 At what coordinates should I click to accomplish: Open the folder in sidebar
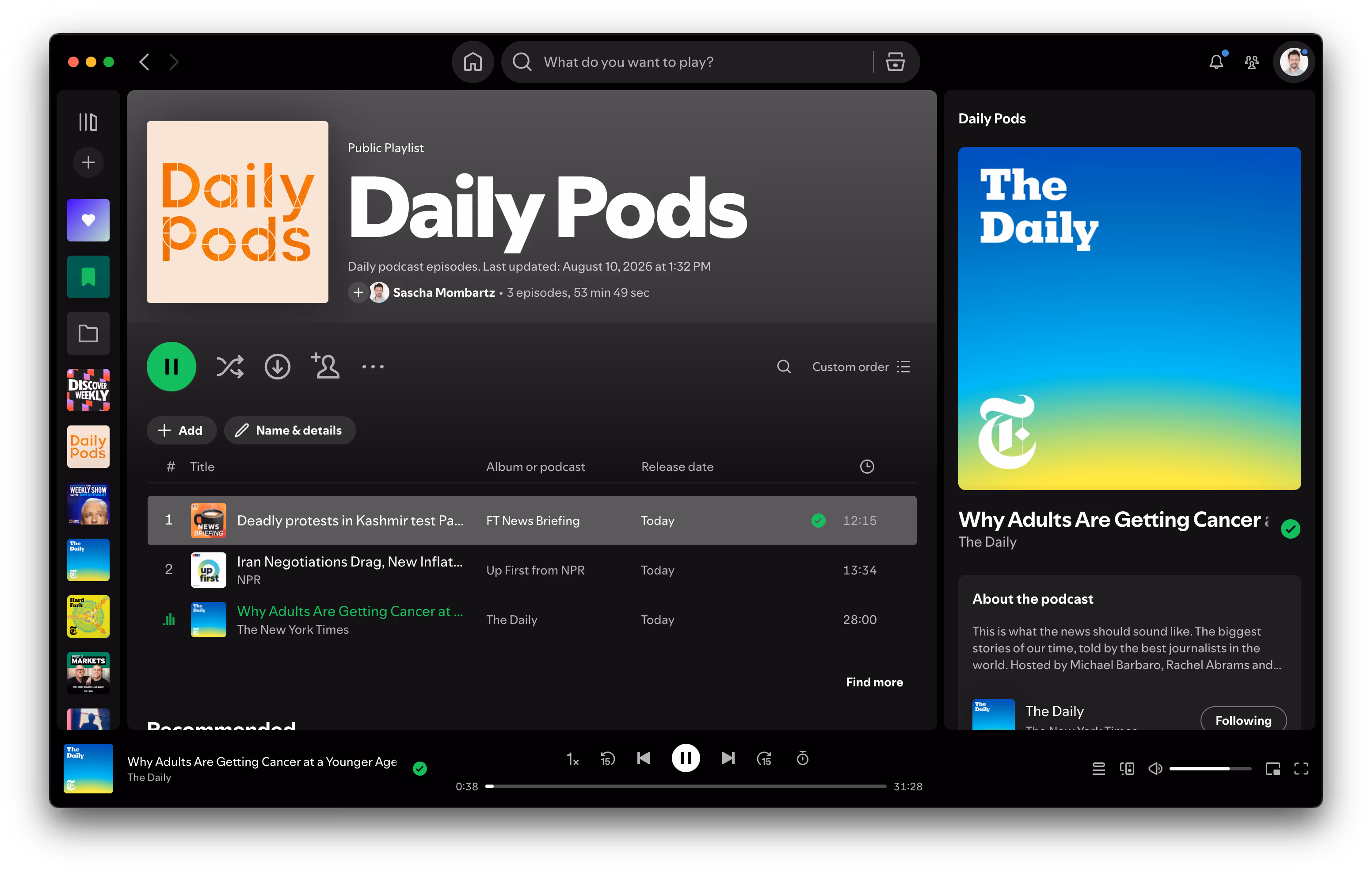88,333
